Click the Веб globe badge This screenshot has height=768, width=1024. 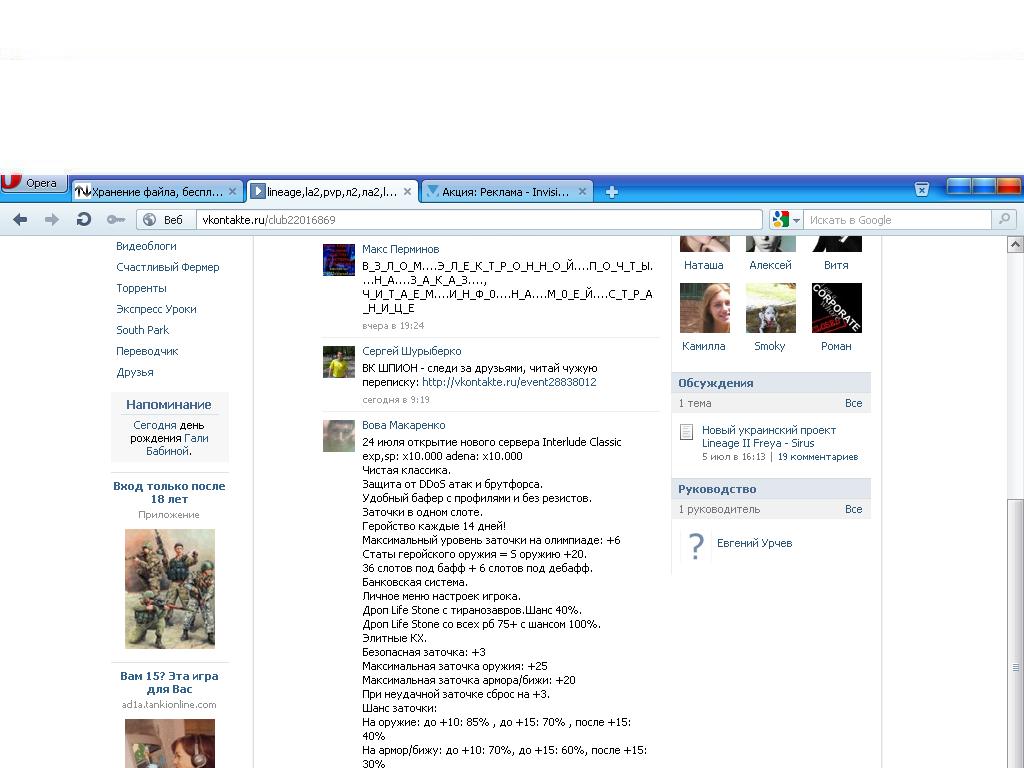coord(165,220)
